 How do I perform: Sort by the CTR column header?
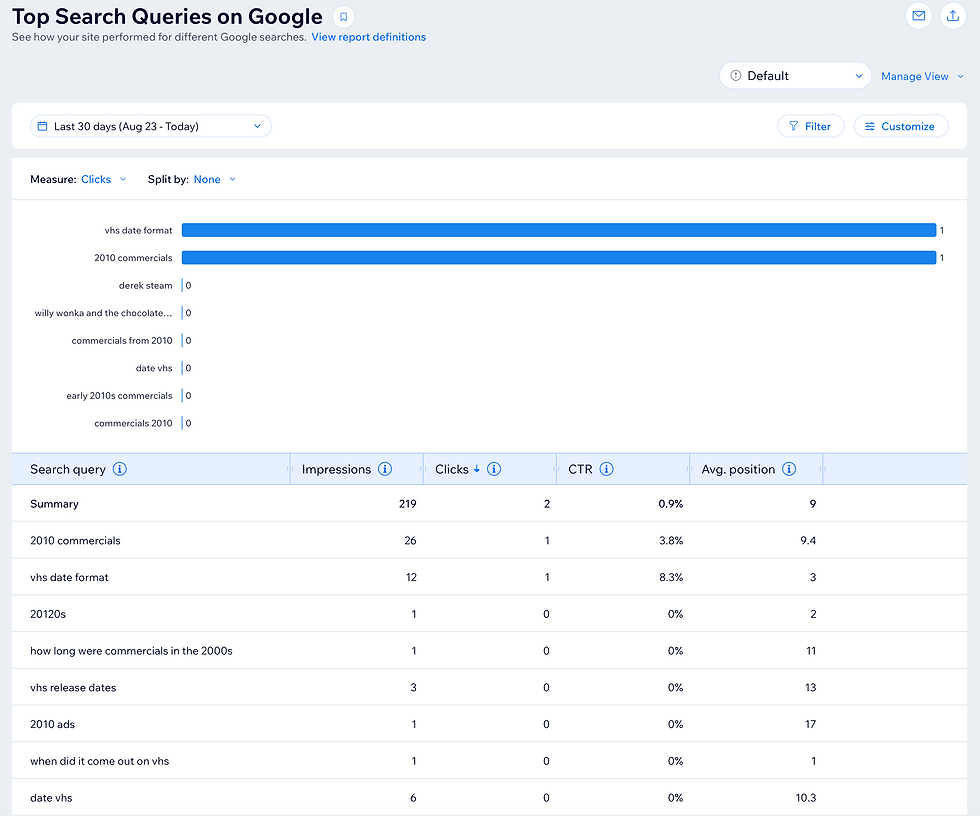(x=580, y=469)
